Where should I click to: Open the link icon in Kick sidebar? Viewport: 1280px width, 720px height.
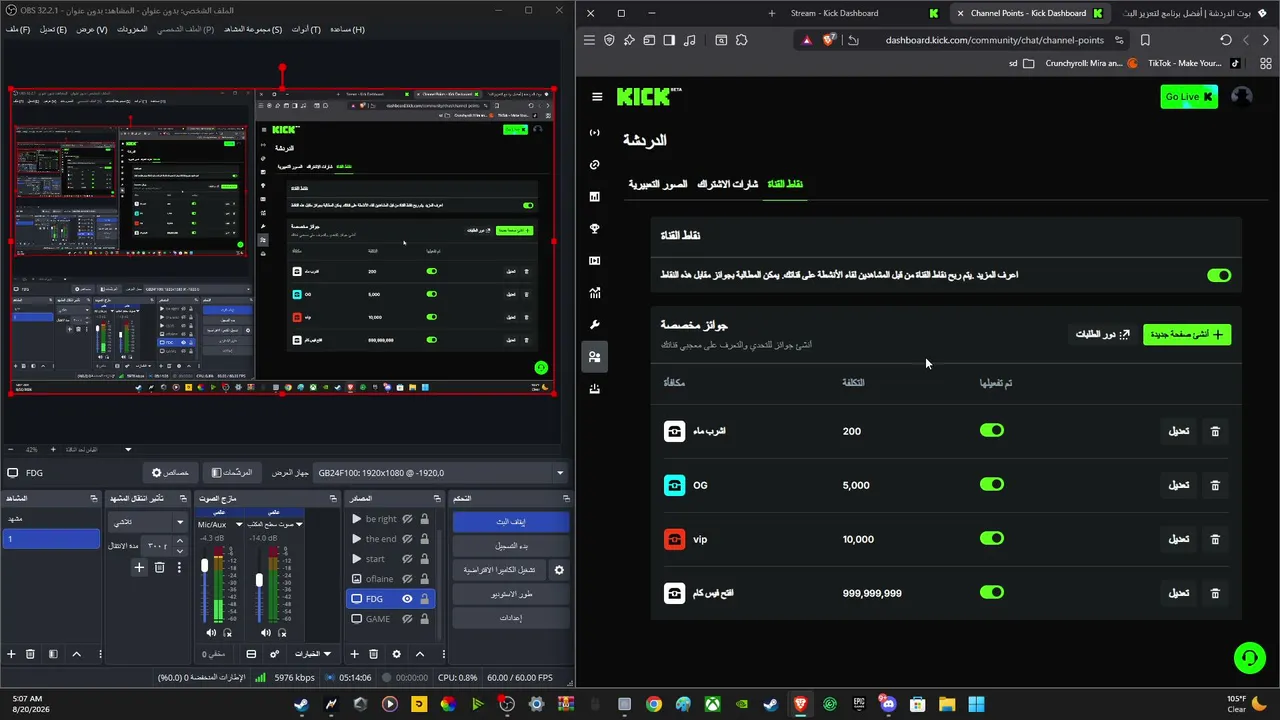[595, 165]
